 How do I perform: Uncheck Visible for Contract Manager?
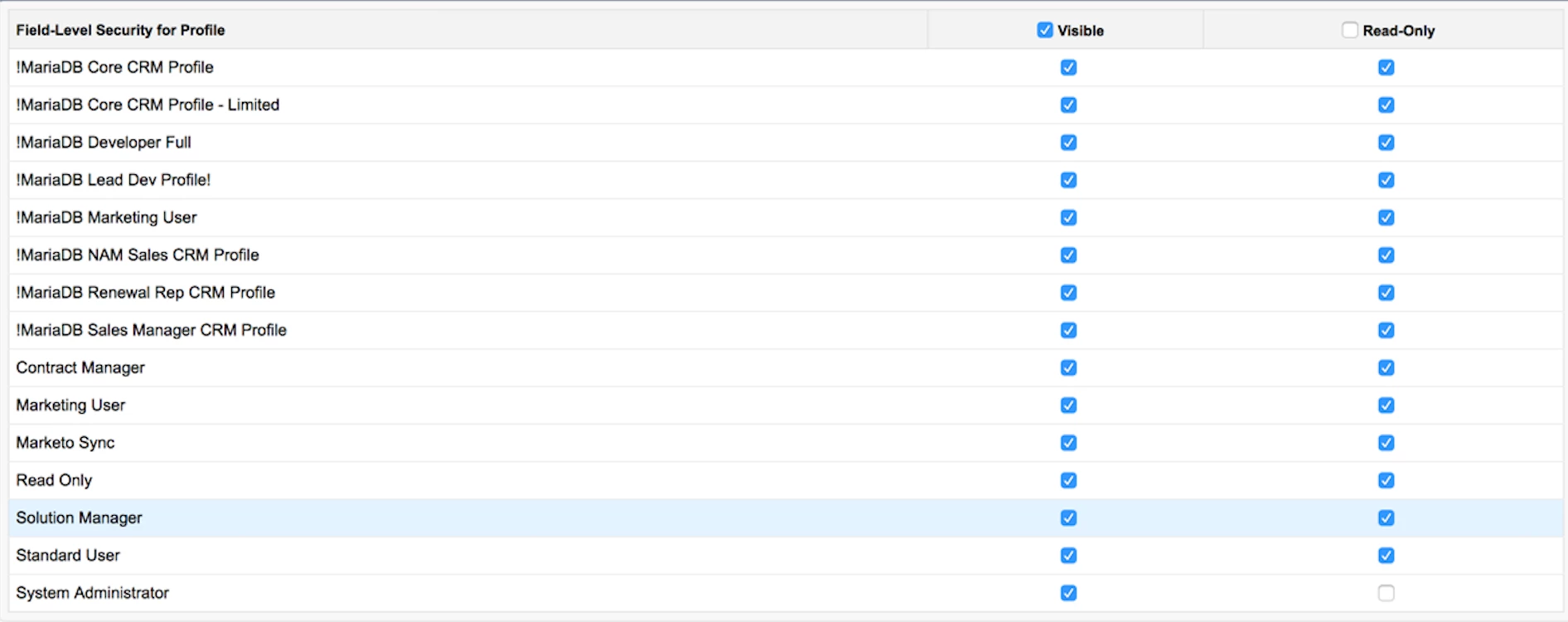(1069, 367)
